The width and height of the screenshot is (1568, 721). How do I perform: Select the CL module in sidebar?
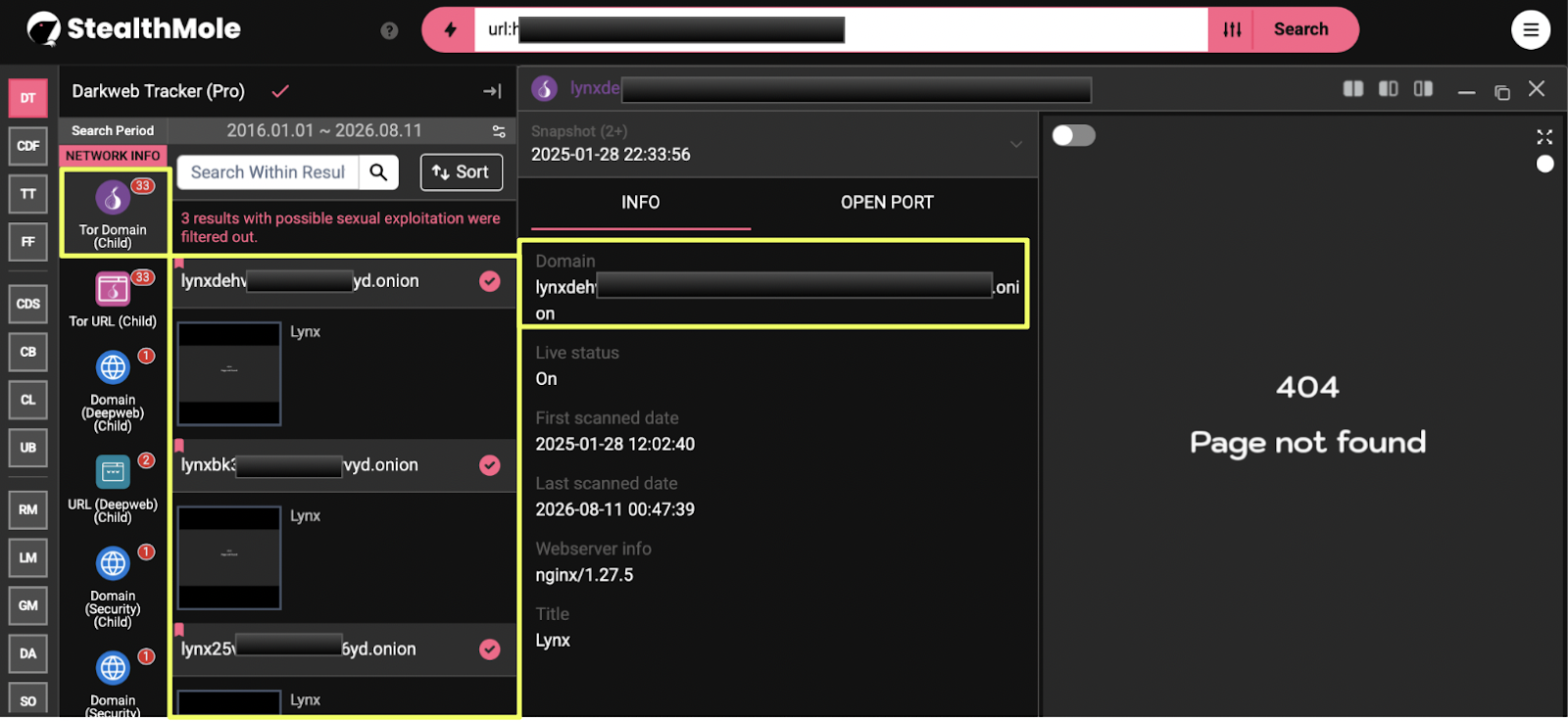pyautogui.click(x=28, y=400)
